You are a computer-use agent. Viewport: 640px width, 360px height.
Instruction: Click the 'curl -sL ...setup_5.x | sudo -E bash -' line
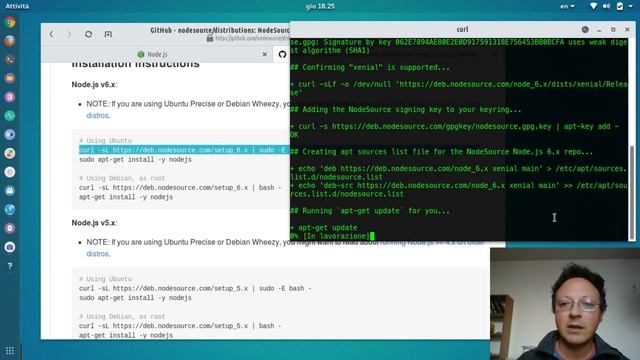point(195,288)
